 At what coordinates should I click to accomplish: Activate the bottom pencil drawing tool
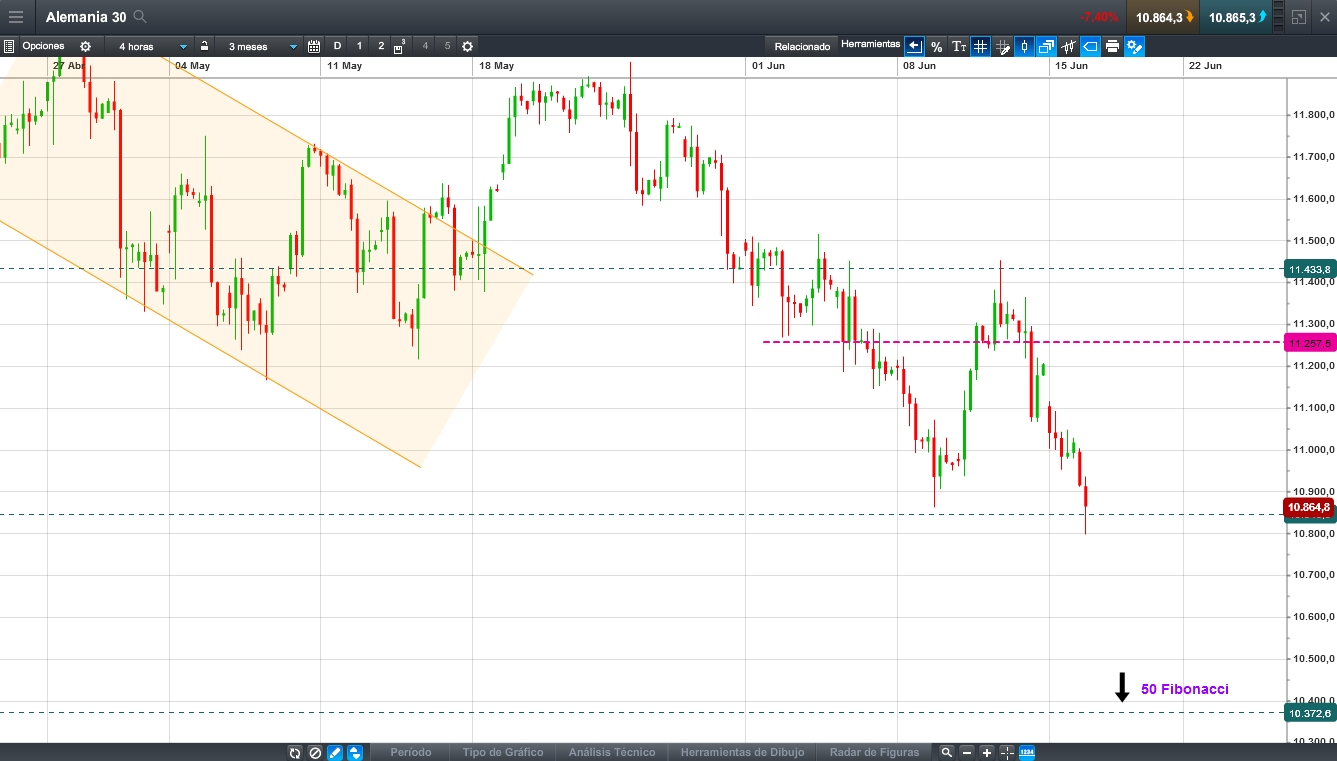pyautogui.click(x=335, y=752)
